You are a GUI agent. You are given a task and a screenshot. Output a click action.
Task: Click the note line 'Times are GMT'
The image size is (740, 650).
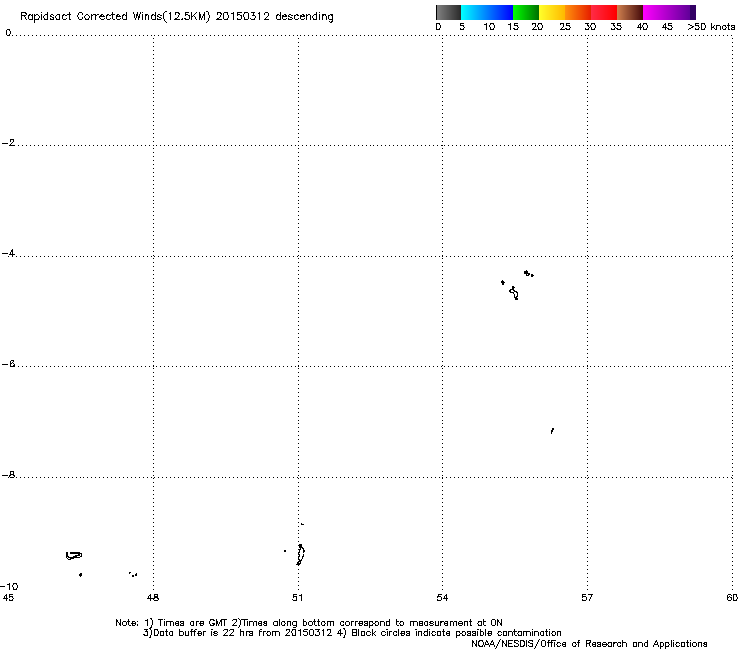tap(192, 623)
